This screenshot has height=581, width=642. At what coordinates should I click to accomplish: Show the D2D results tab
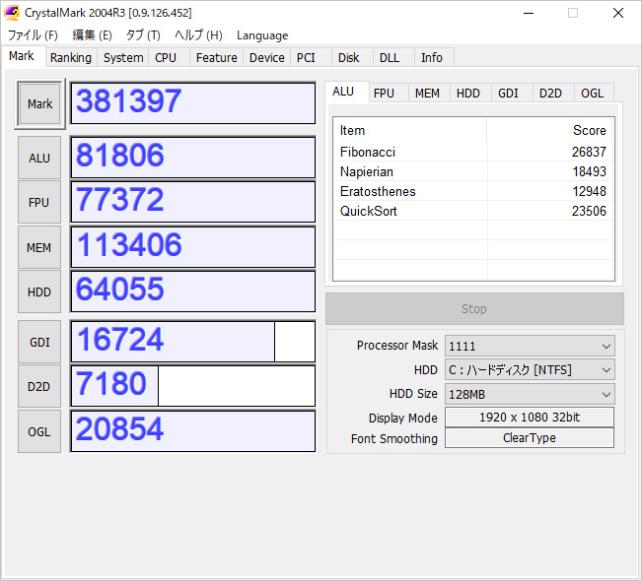point(550,93)
